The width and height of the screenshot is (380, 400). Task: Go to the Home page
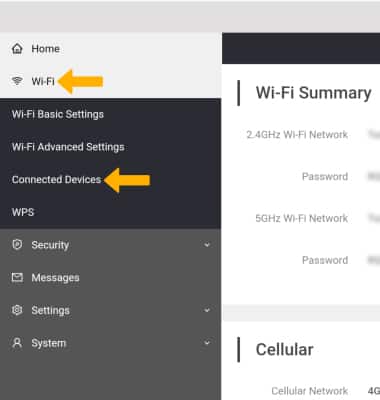tap(46, 49)
